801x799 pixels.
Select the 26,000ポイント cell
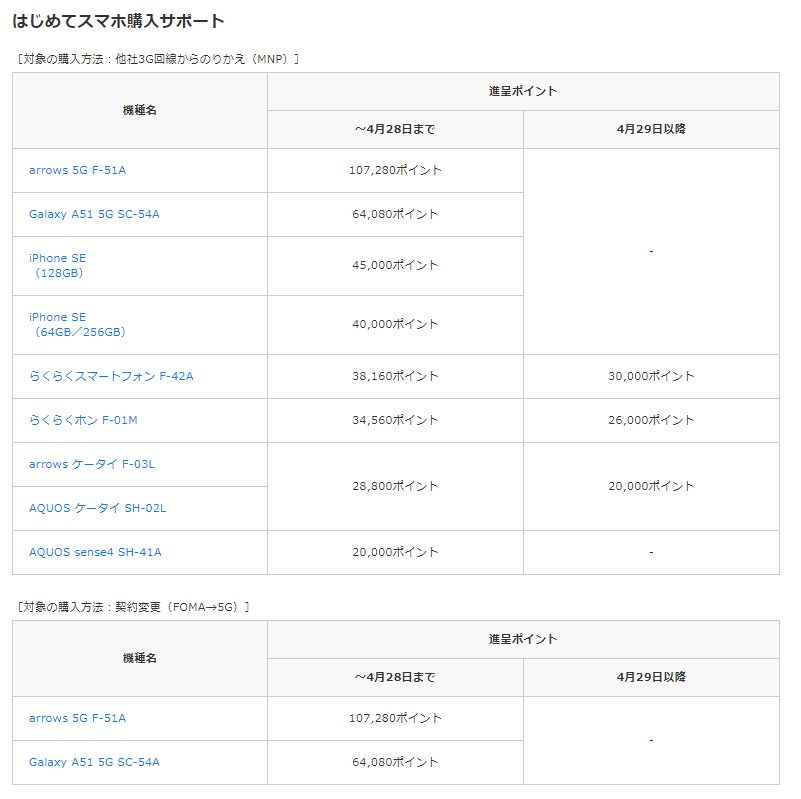pos(651,420)
